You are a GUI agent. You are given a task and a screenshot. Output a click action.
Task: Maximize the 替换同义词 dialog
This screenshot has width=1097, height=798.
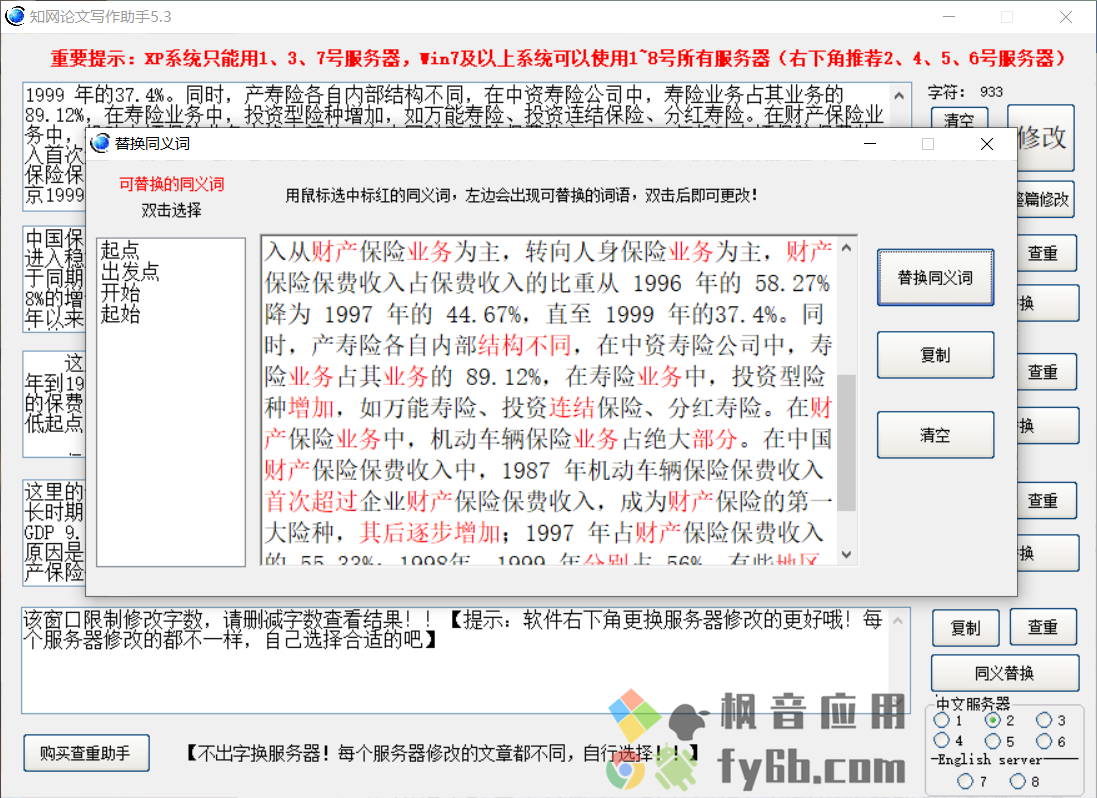[928, 144]
